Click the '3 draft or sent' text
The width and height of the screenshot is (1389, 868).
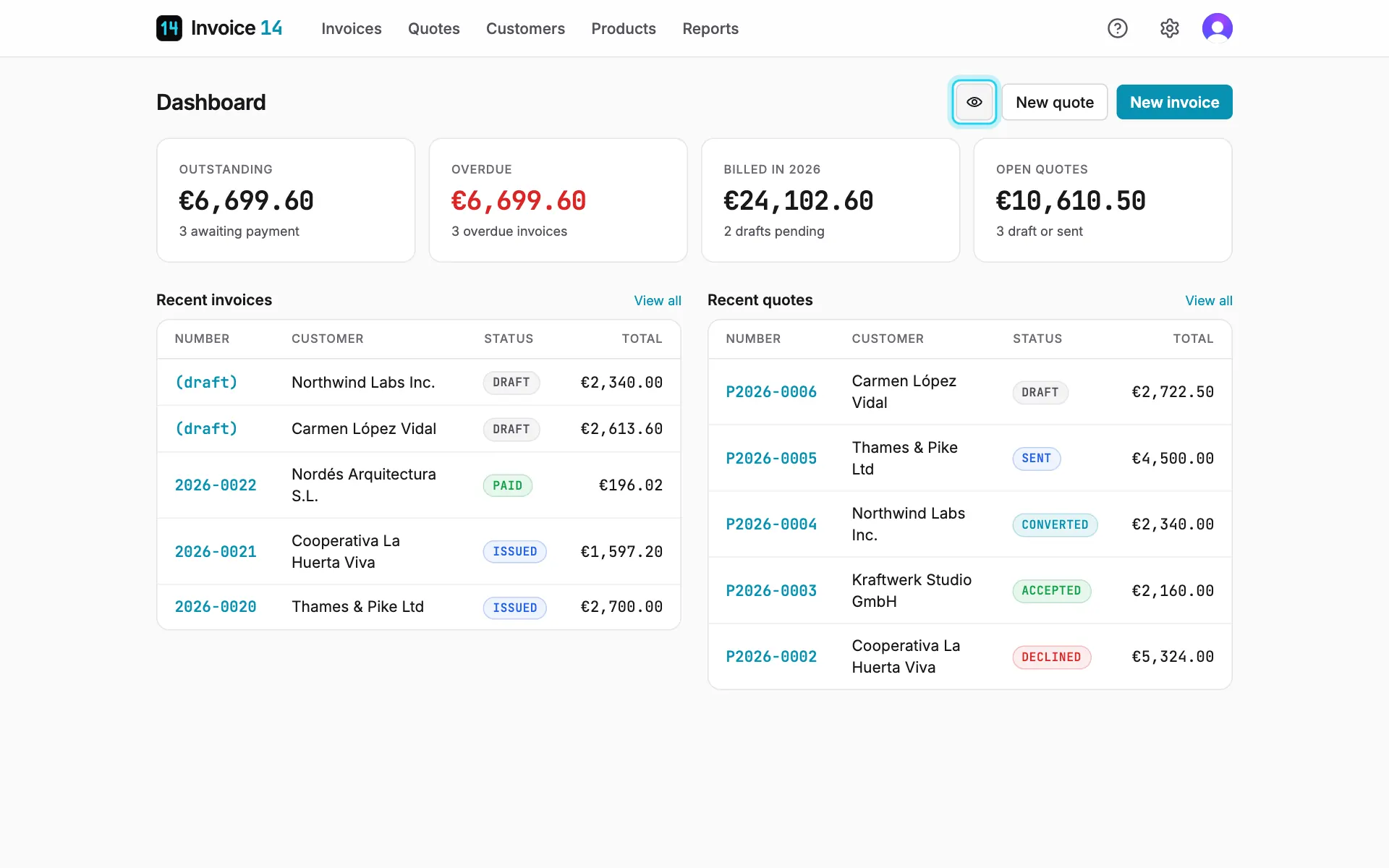pos(1040,231)
